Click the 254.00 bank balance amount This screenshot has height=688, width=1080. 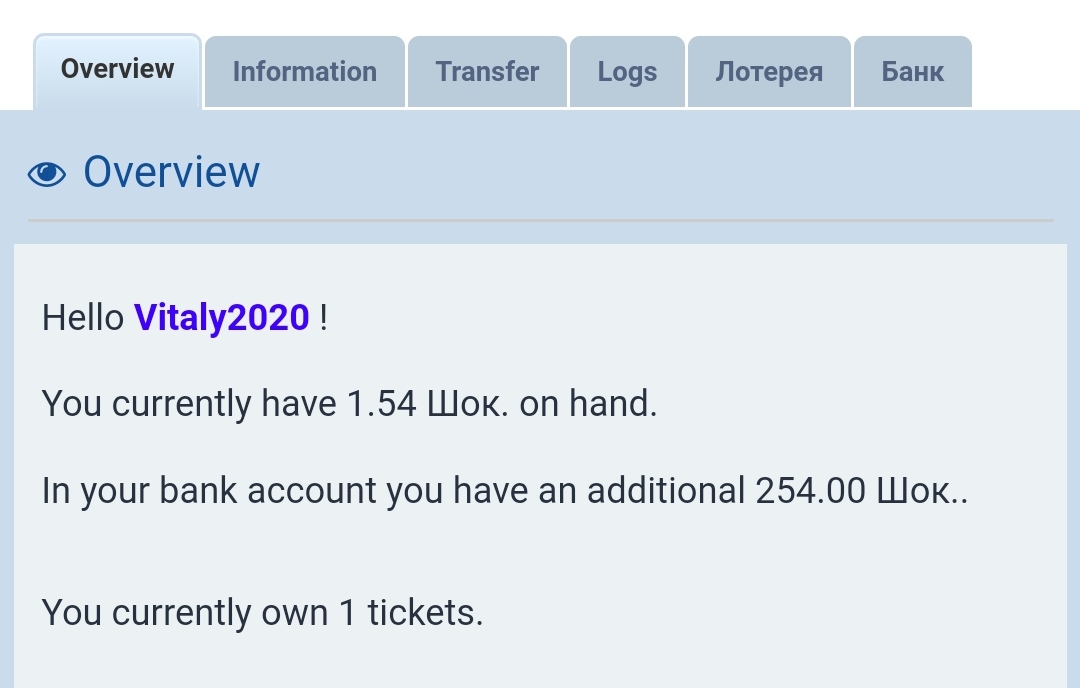point(810,491)
